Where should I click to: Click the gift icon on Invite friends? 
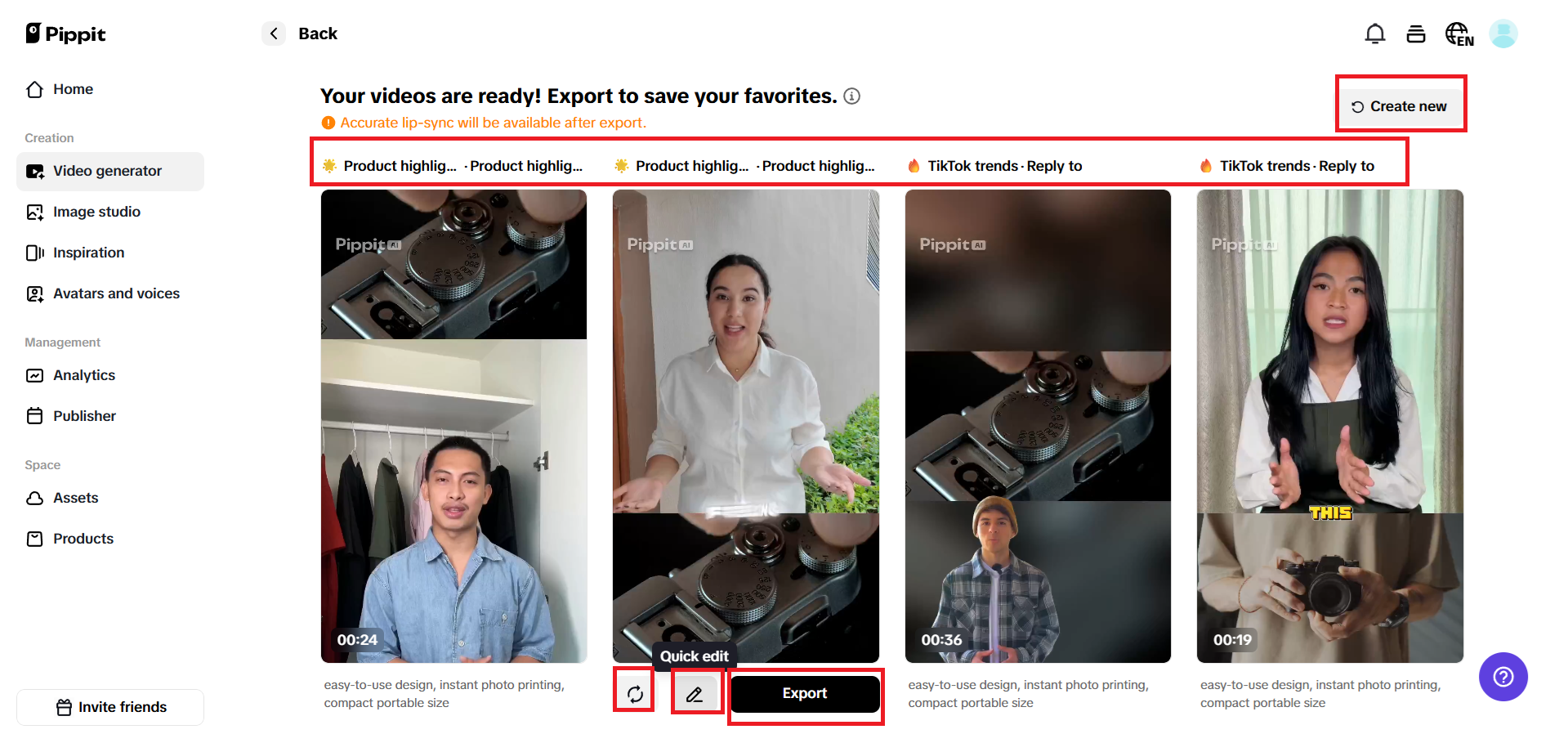pos(64,708)
